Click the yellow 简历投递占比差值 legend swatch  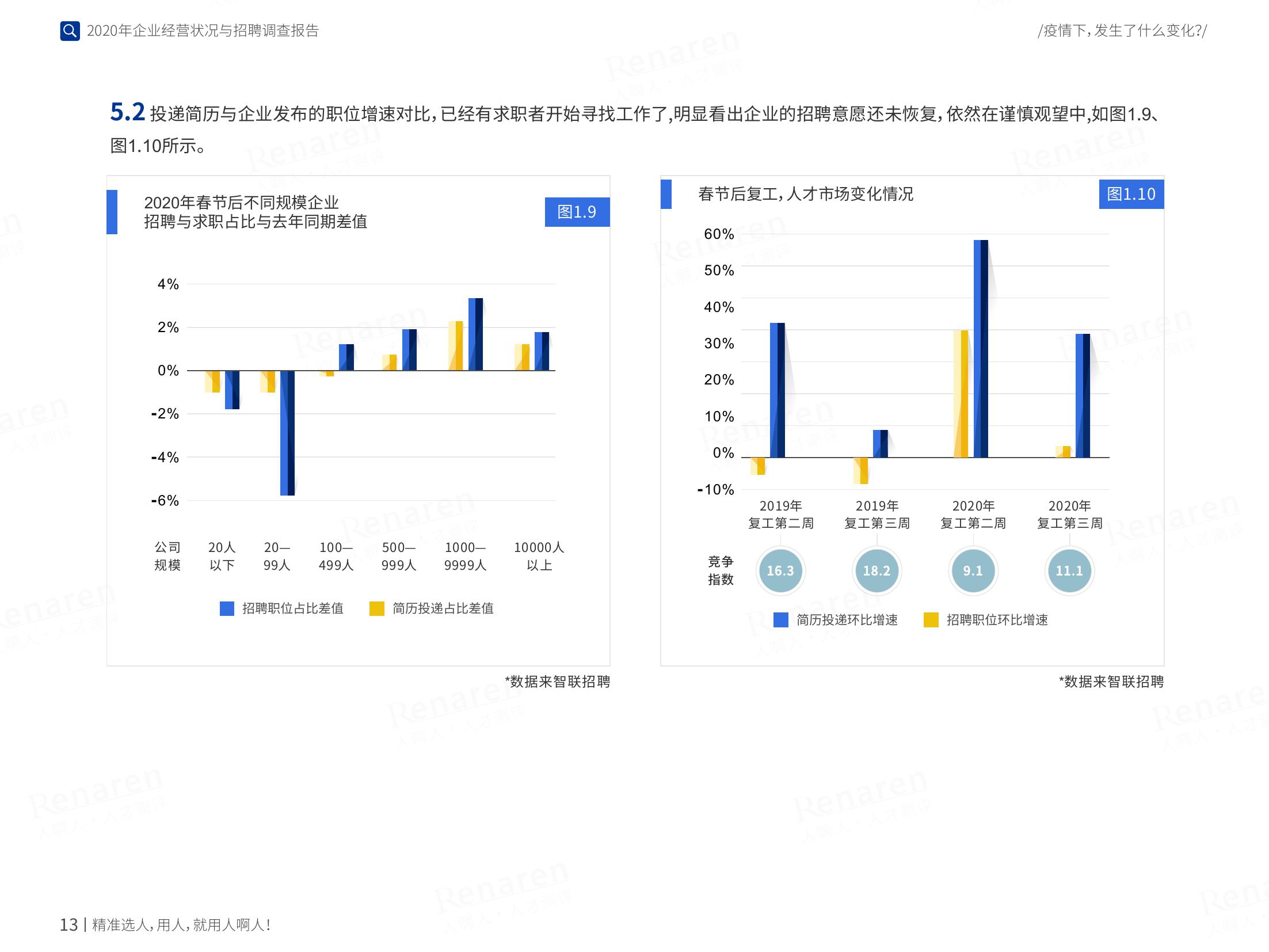(376, 608)
